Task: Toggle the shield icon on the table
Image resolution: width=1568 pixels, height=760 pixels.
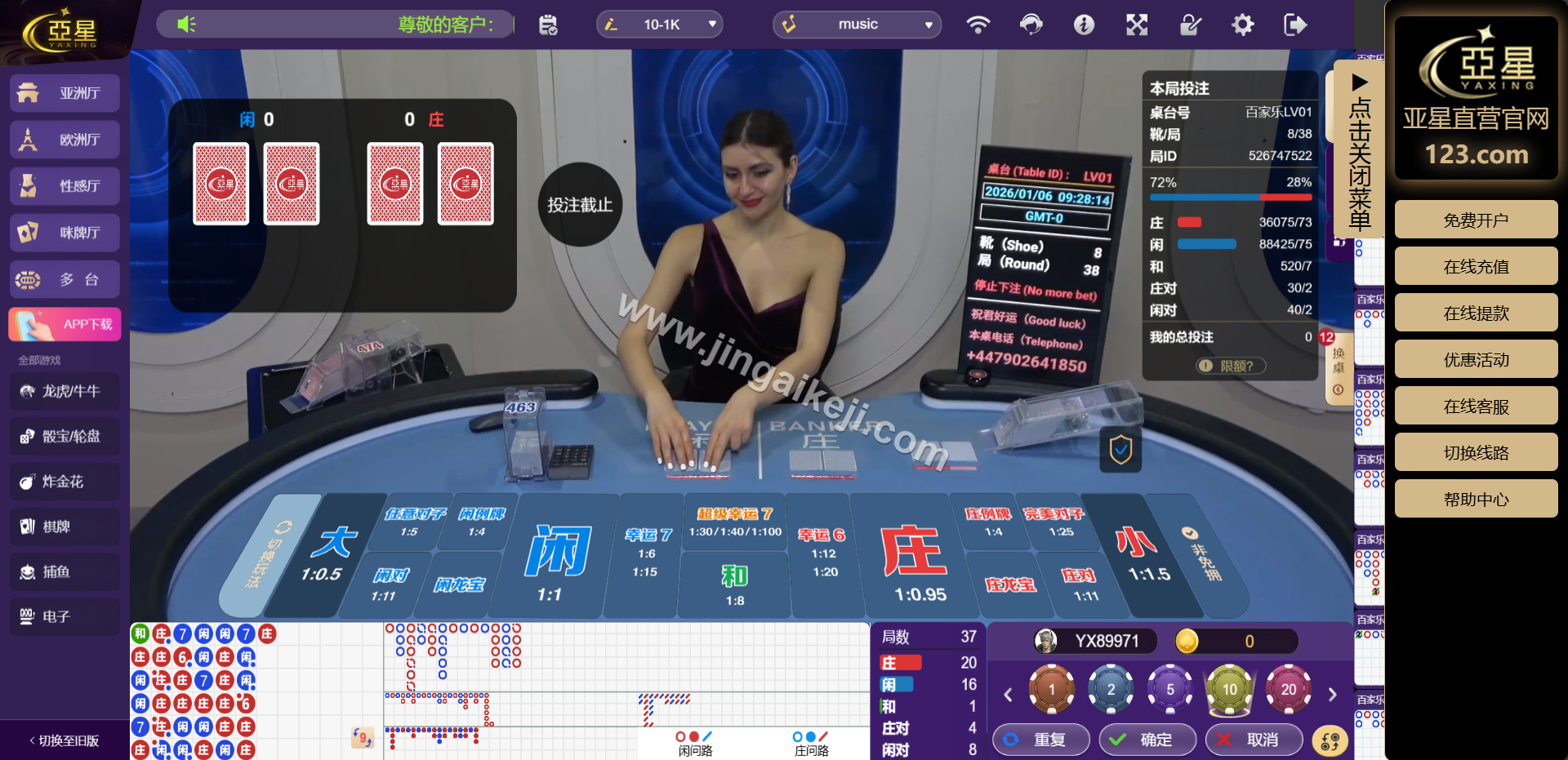Action: pyautogui.click(x=1120, y=449)
